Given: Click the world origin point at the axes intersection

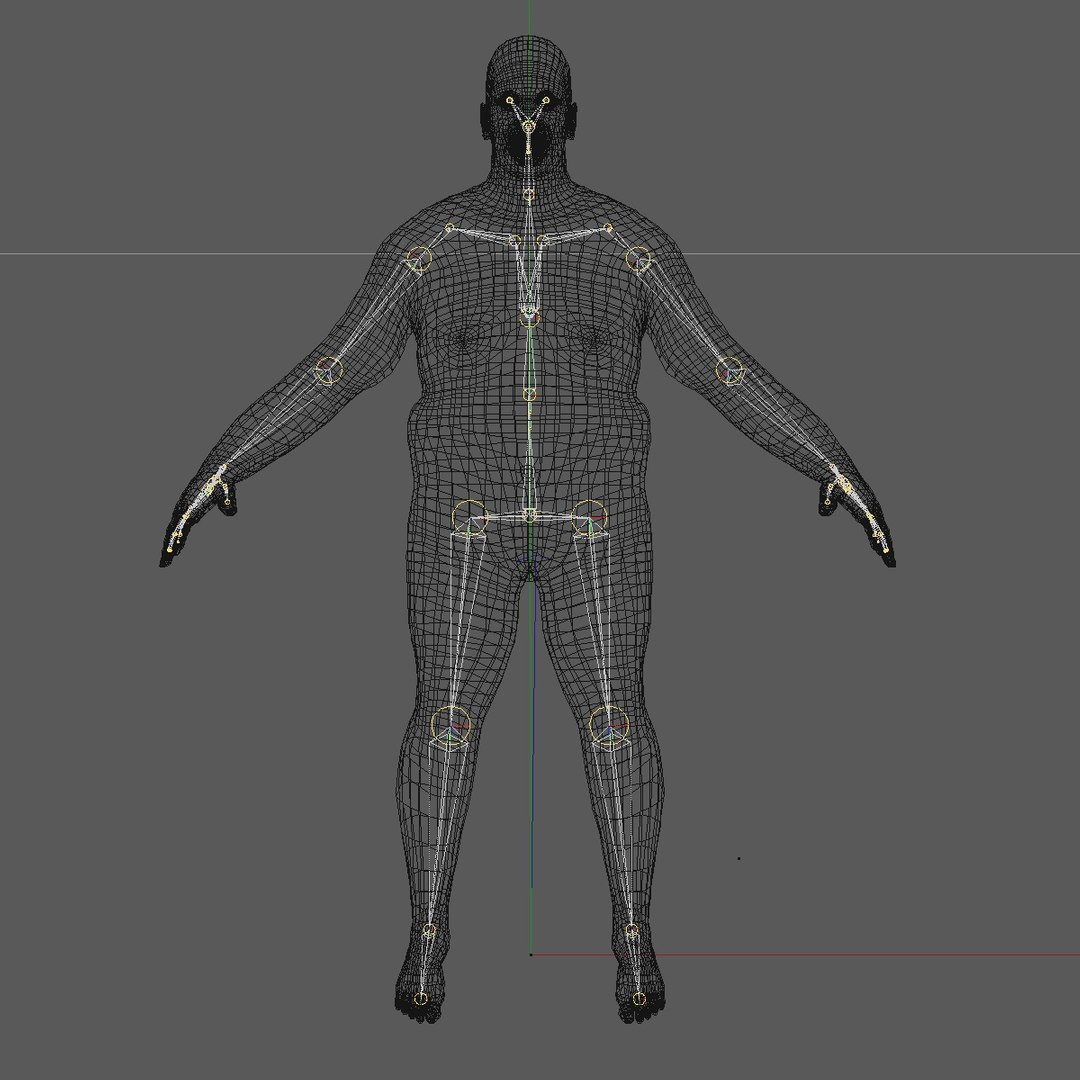Looking at the screenshot, I should tap(530, 955).
